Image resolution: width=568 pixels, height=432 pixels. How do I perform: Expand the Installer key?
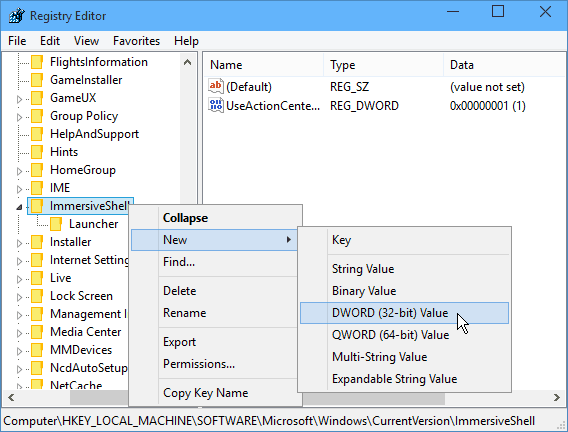pos(19,243)
